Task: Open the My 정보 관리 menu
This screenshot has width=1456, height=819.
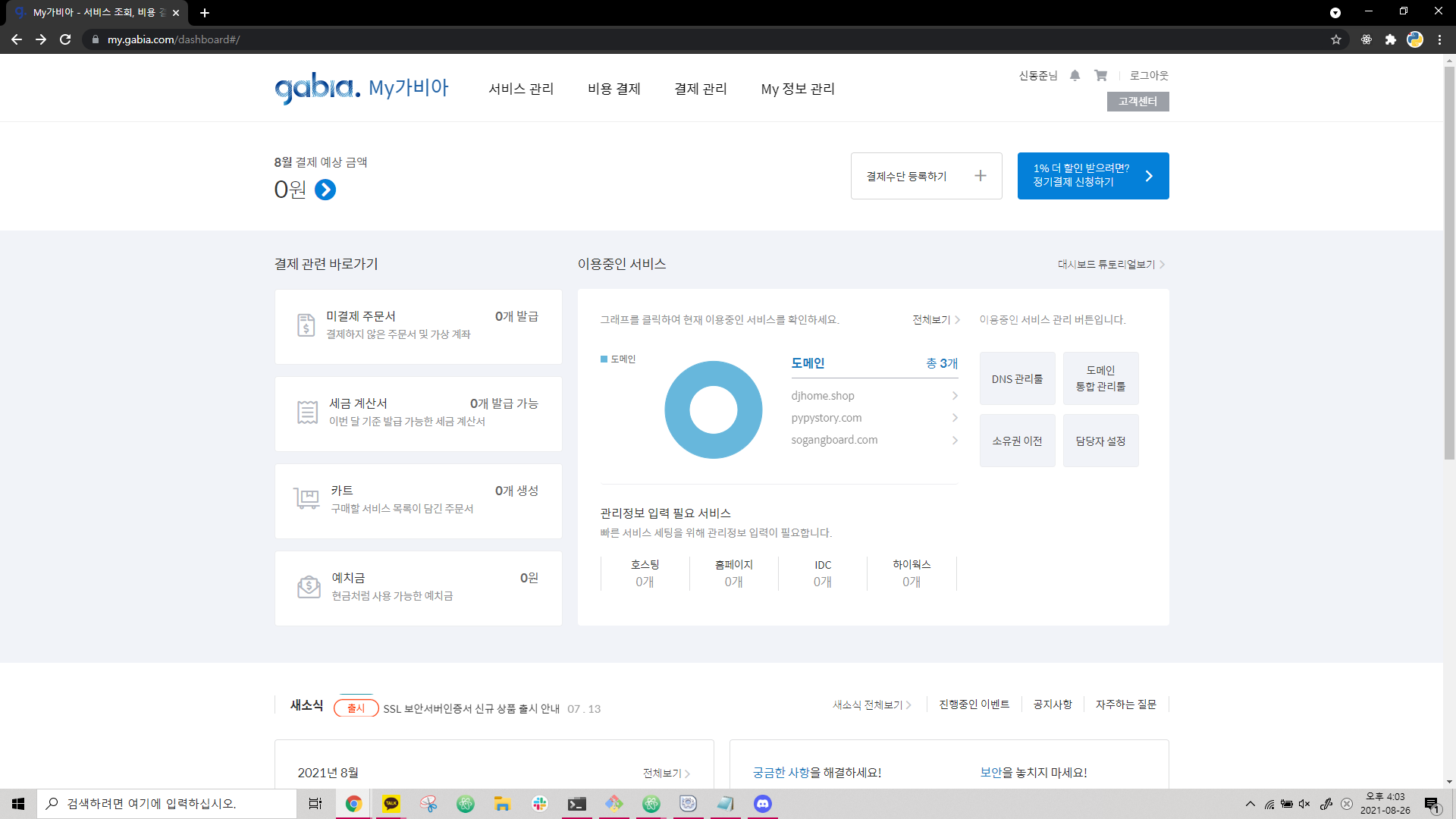Action: pyautogui.click(x=797, y=89)
